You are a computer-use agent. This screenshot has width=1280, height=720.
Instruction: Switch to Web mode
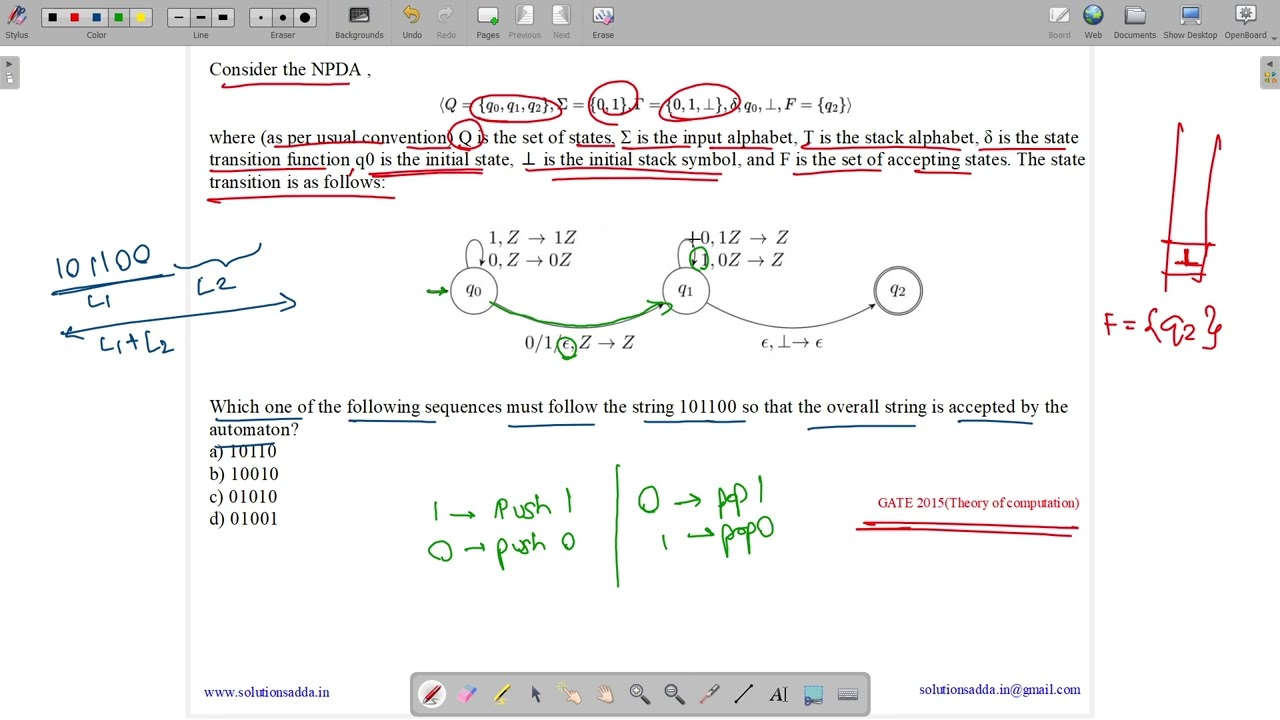click(x=1093, y=22)
